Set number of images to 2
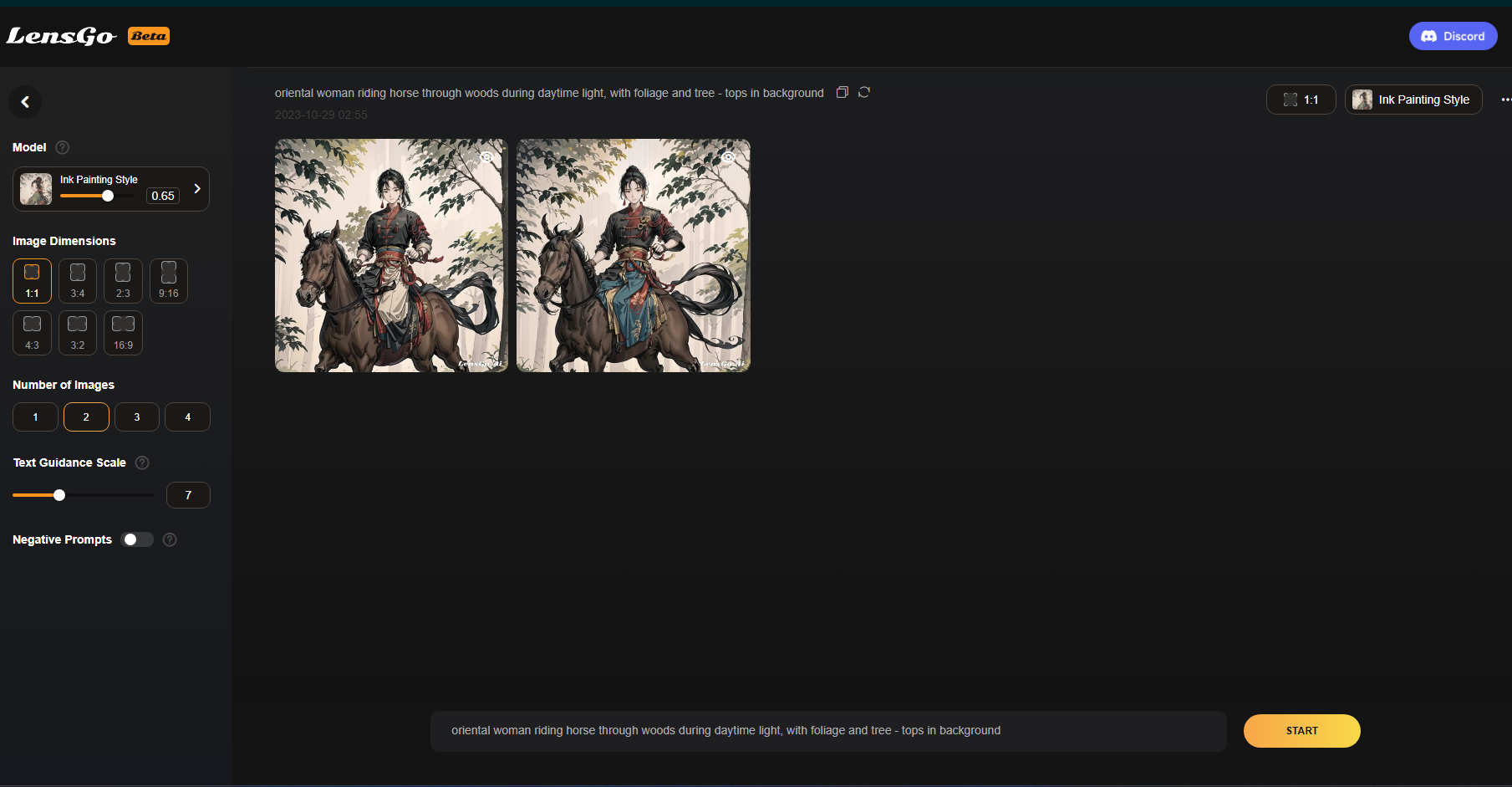This screenshot has height=787, width=1512. point(86,416)
